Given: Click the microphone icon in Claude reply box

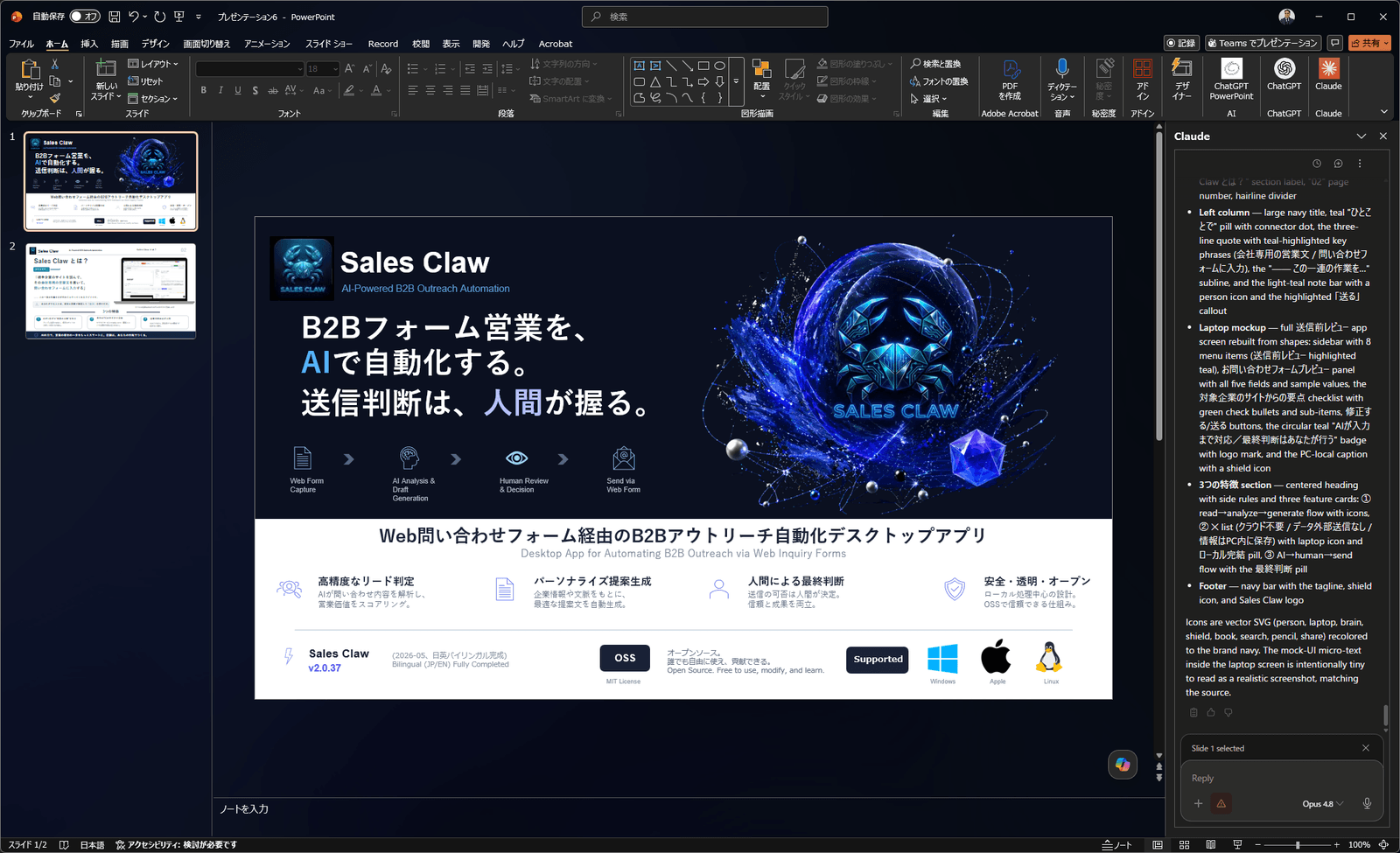Looking at the screenshot, I should coord(1367,804).
